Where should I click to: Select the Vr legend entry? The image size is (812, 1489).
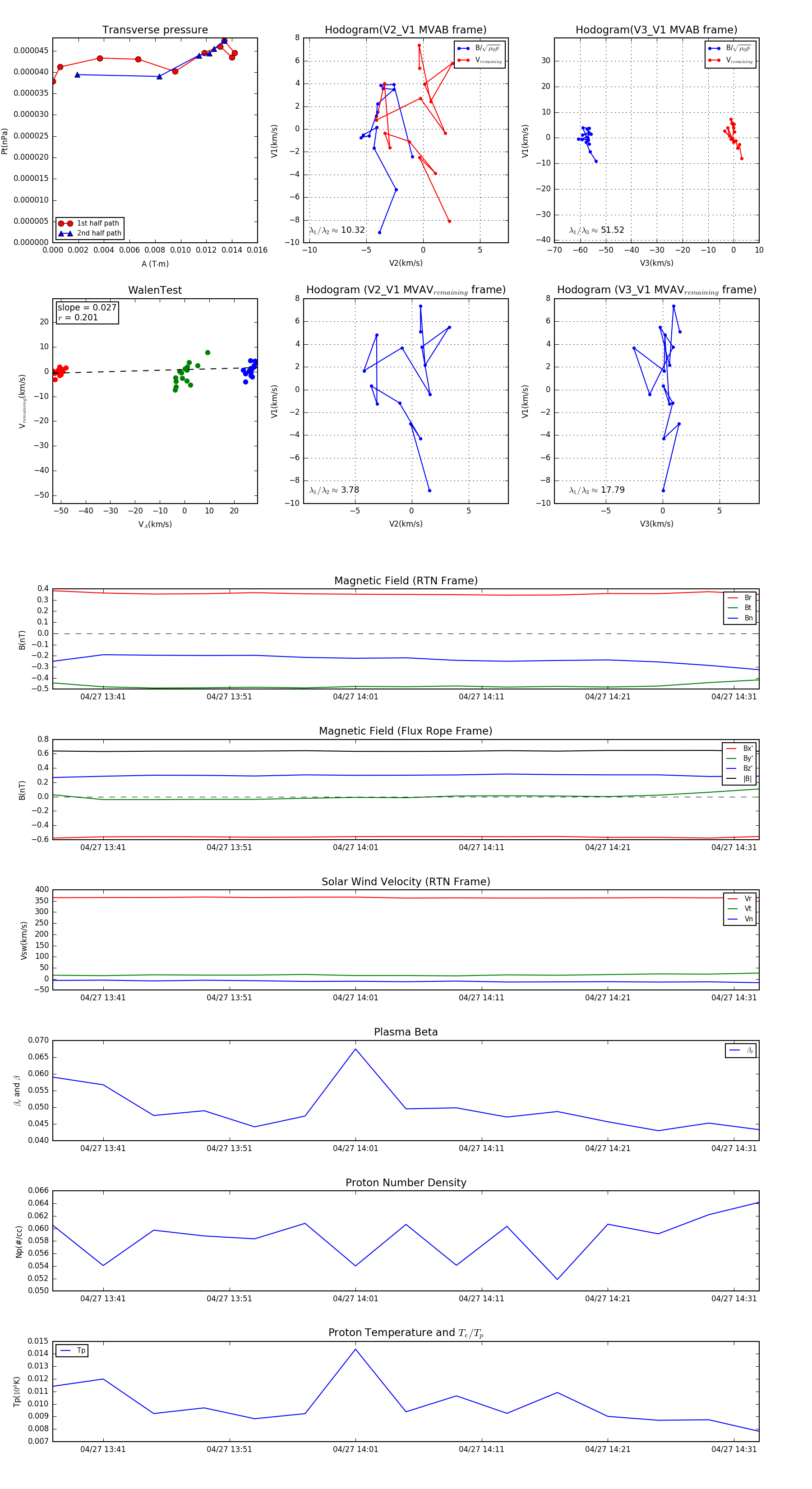pos(740,899)
